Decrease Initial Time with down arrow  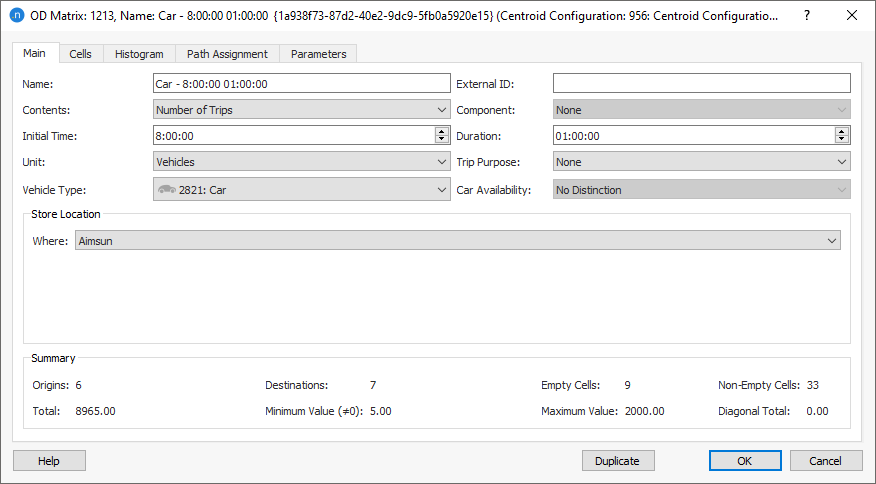(x=442, y=140)
